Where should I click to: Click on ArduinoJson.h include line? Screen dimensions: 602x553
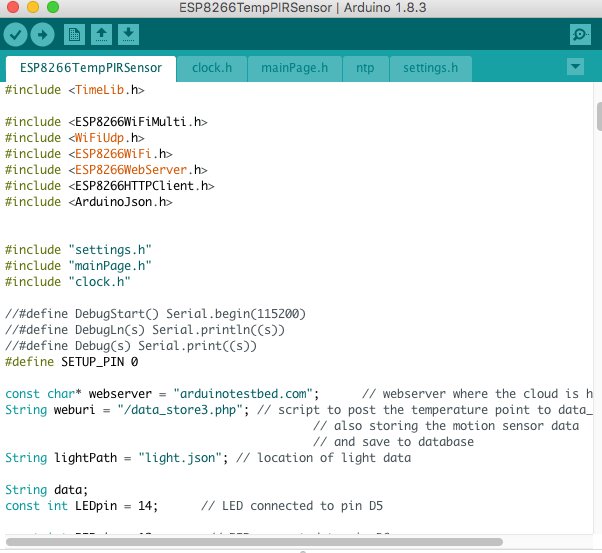(x=89, y=202)
